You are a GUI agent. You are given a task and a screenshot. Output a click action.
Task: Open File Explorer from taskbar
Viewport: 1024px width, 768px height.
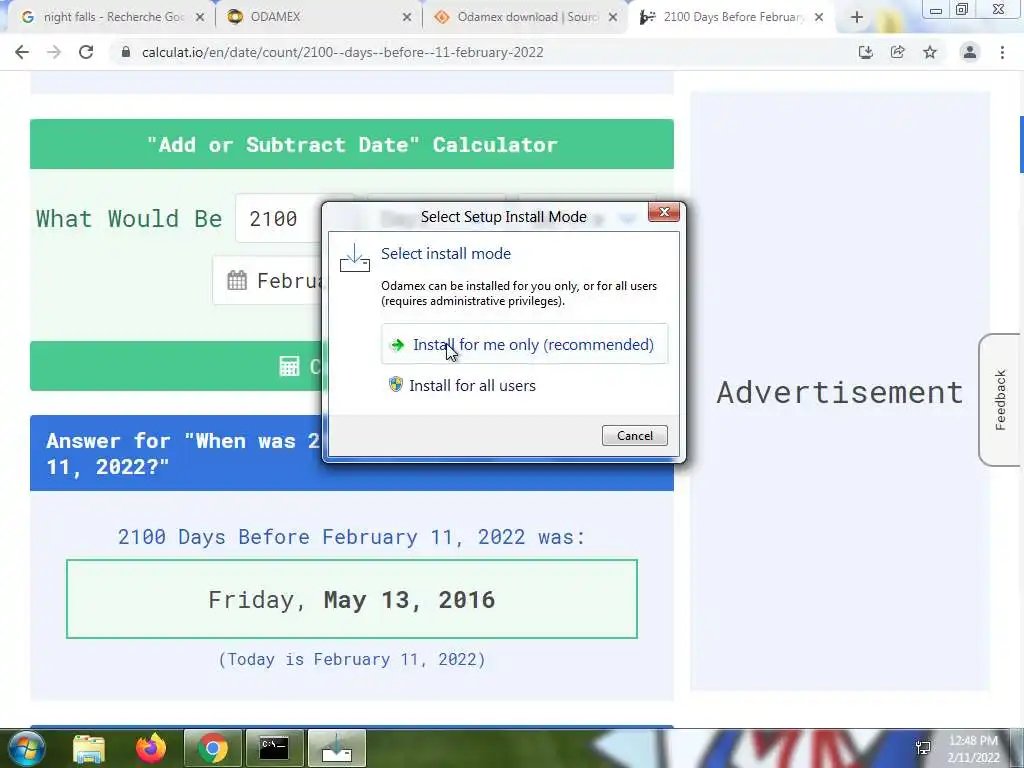coord(89,748)
